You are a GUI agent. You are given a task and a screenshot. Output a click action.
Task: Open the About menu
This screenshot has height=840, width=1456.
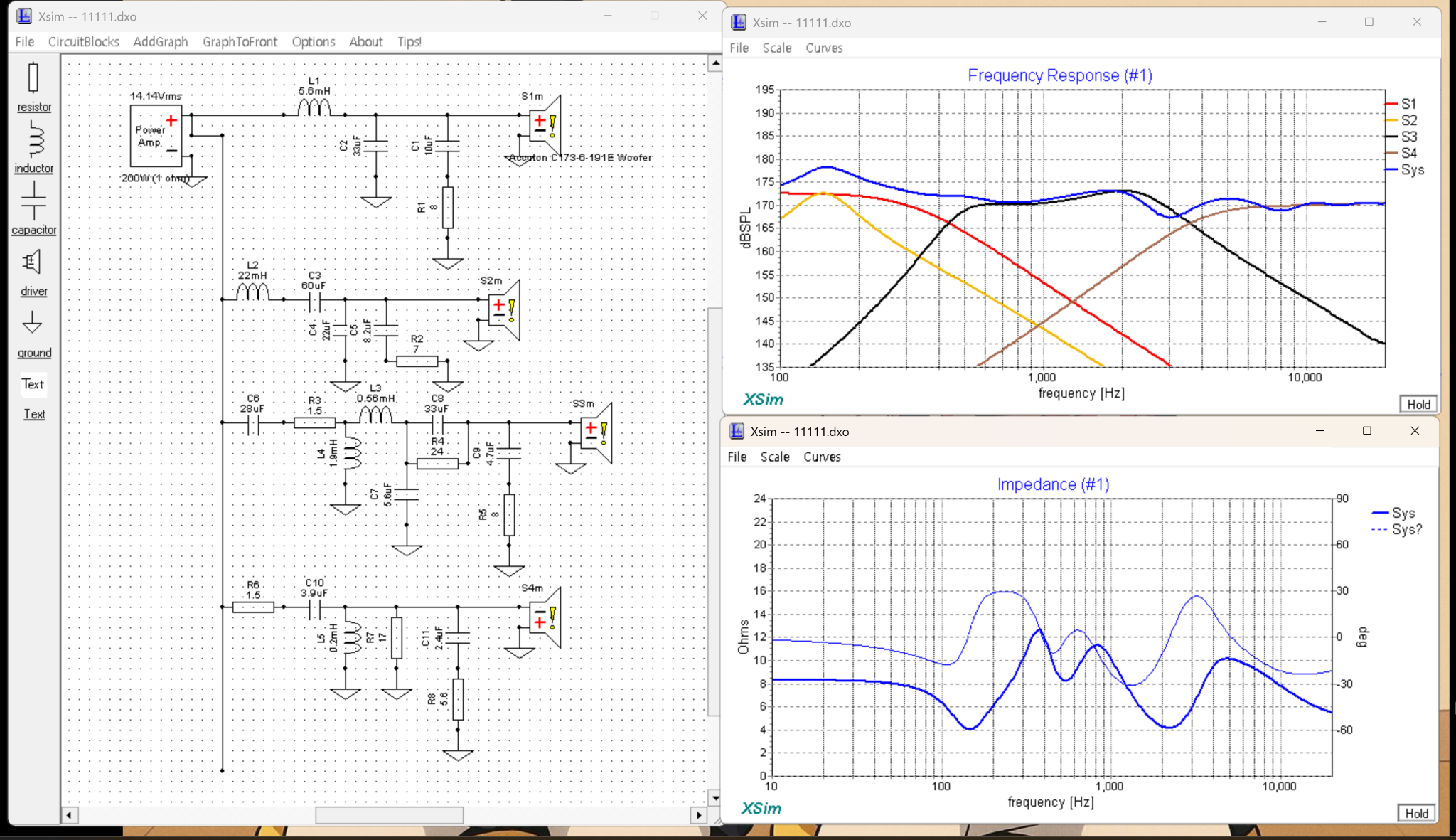click(365, 41)
